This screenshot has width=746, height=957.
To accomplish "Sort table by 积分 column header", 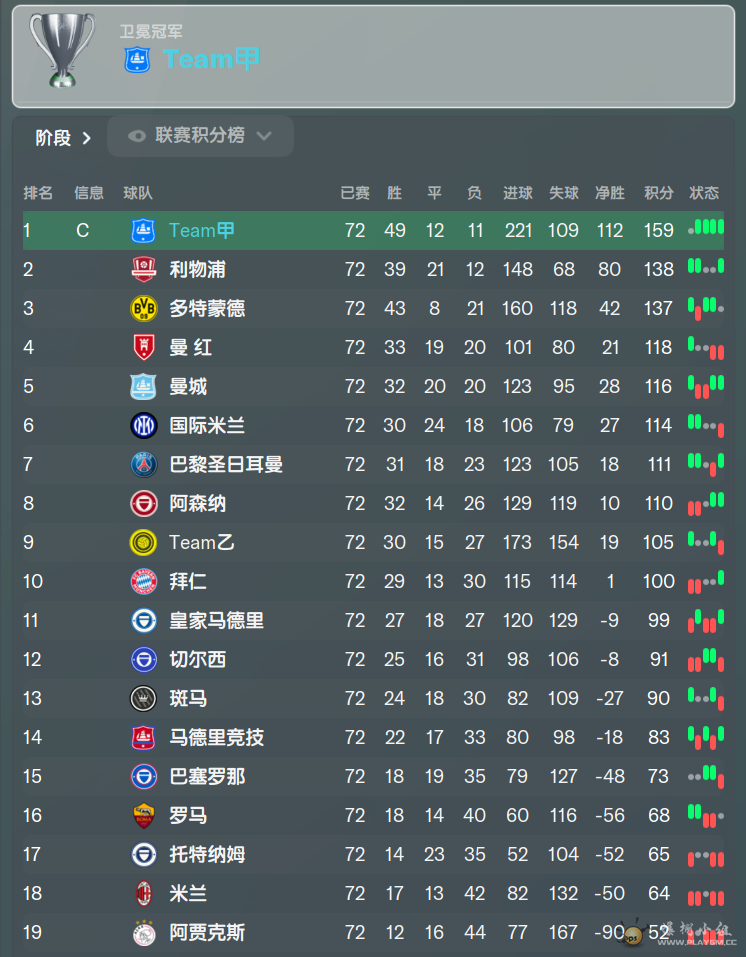I will (x=659, y=193).
